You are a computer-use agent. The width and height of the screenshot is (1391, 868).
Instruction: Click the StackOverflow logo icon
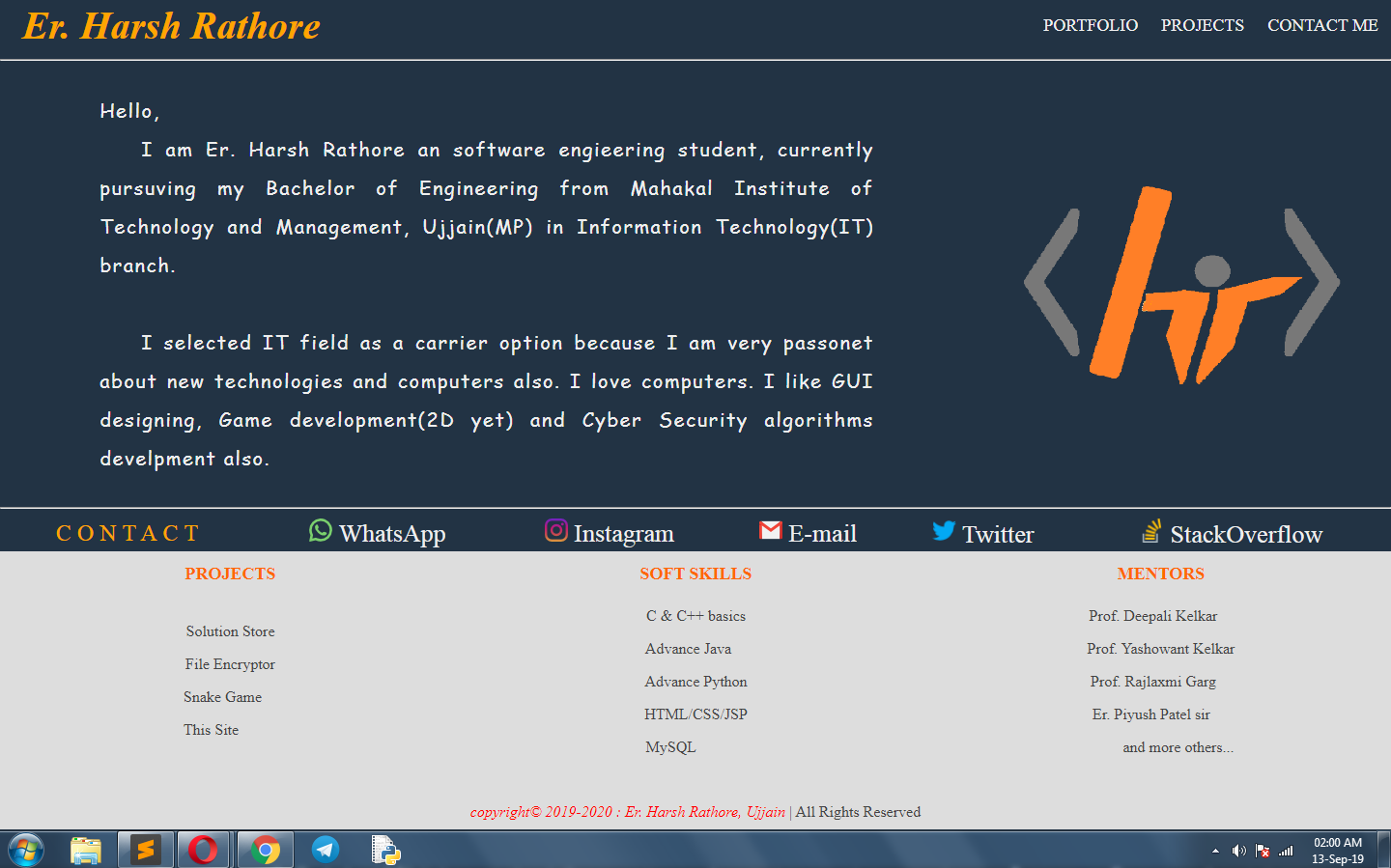[1151, 531]
